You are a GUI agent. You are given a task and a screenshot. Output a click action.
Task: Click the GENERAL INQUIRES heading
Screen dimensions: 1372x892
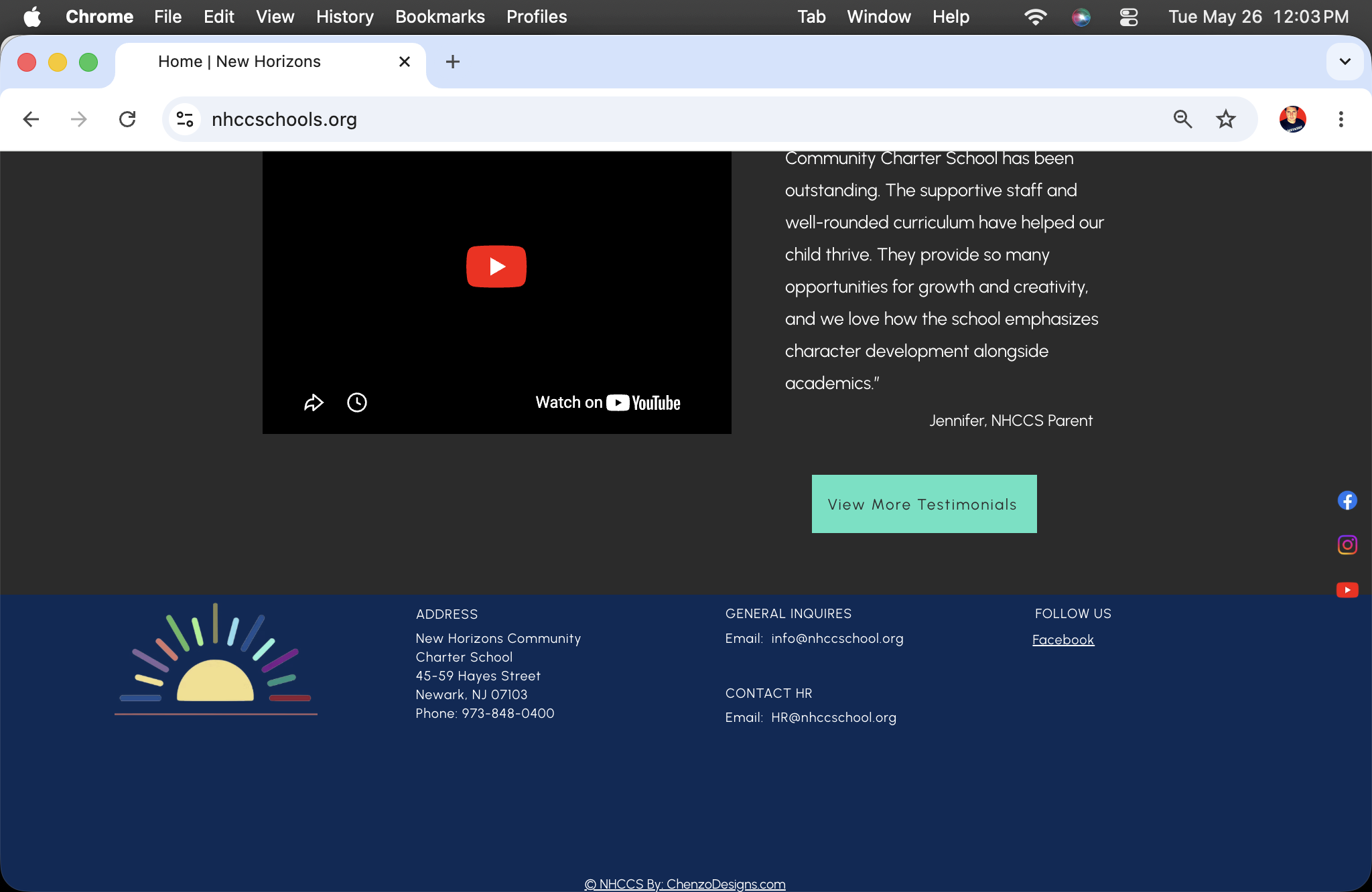coord(788,613)
